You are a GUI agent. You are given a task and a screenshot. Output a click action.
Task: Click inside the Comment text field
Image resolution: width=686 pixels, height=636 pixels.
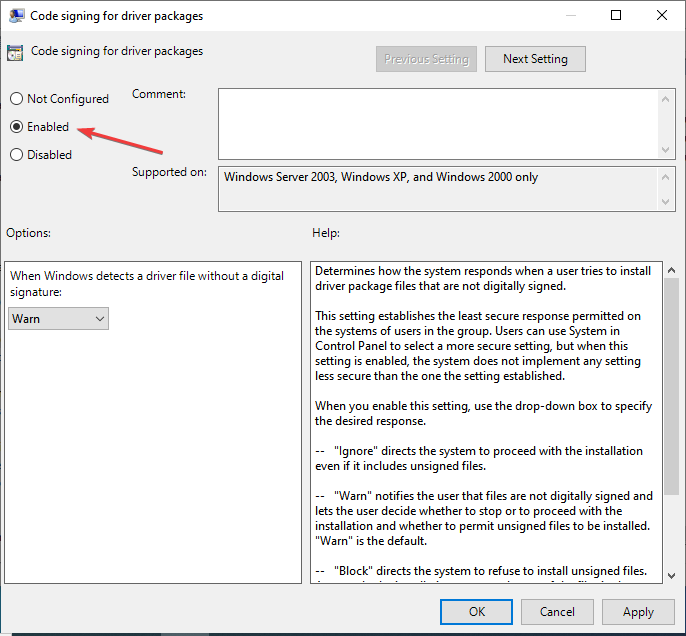[438, 123]
